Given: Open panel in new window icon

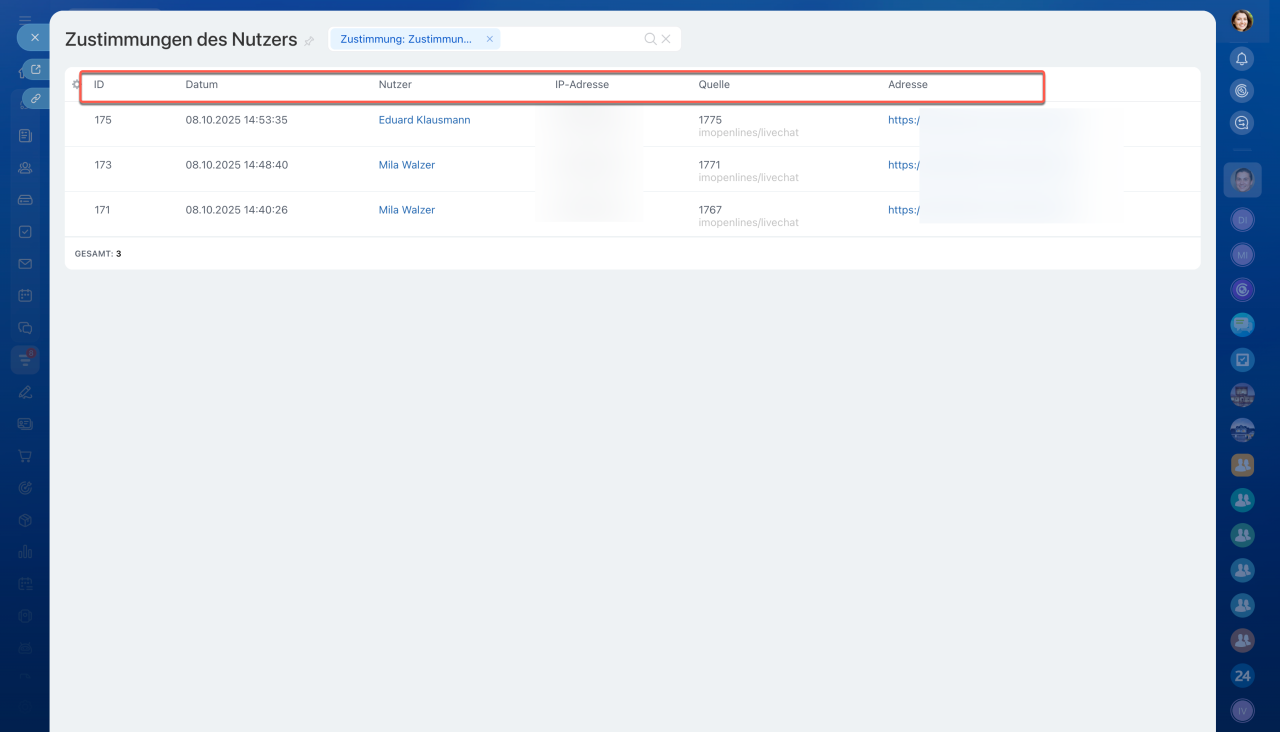Looking at the screenshot, I should tap(36, 70).
